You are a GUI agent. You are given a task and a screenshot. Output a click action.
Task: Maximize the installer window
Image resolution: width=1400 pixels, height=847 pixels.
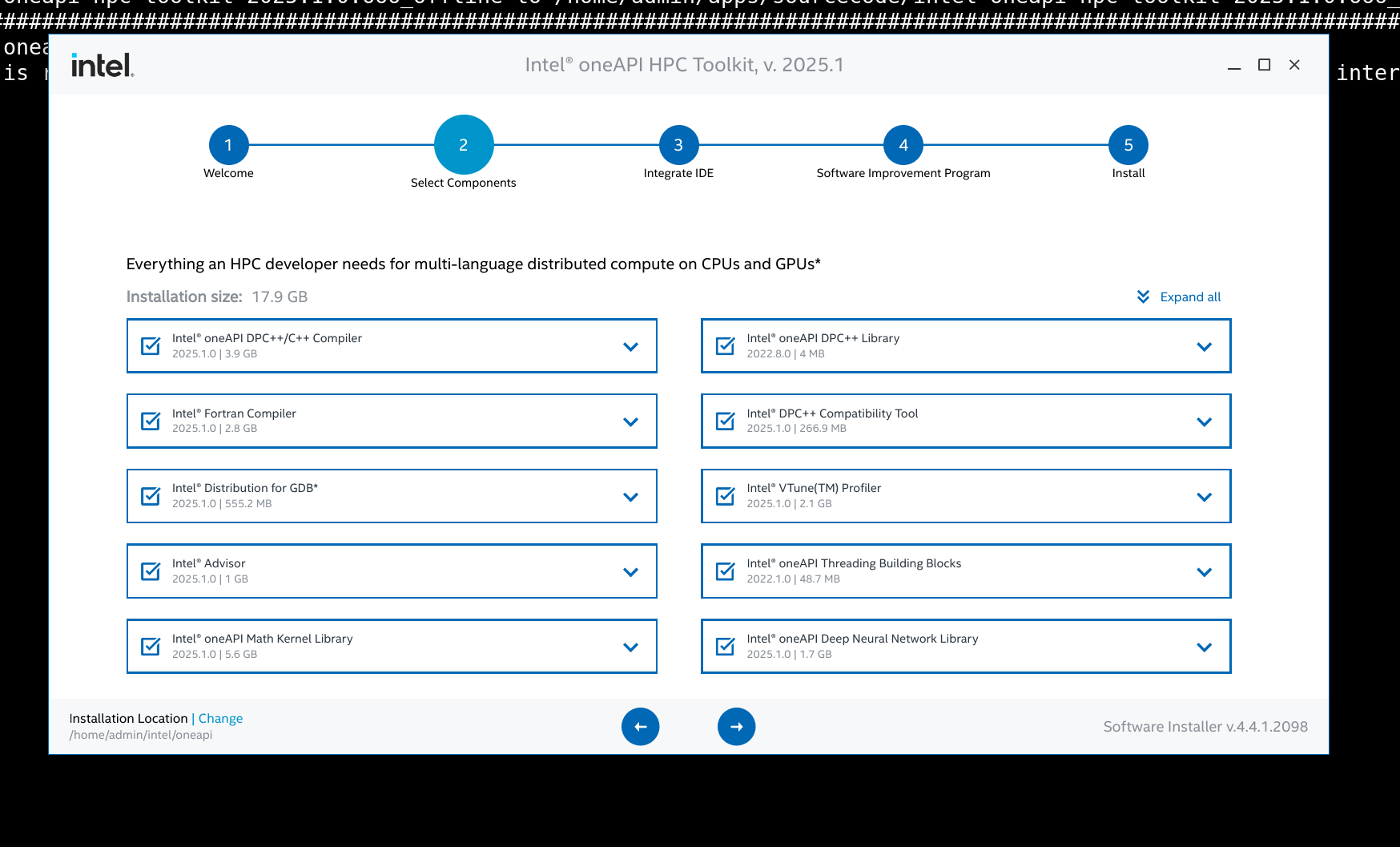point(1265,65)
